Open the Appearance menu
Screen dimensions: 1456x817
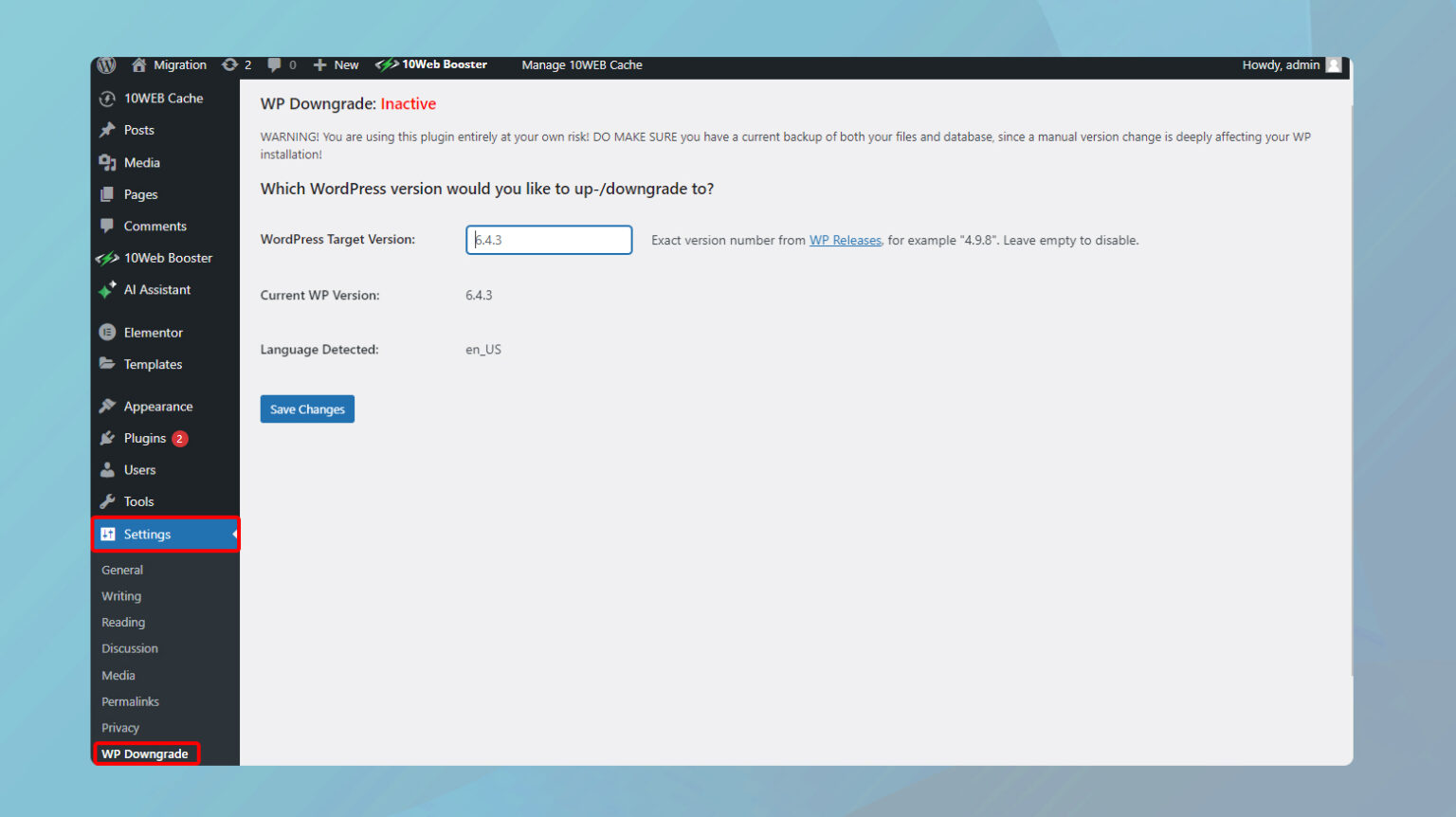157,407
